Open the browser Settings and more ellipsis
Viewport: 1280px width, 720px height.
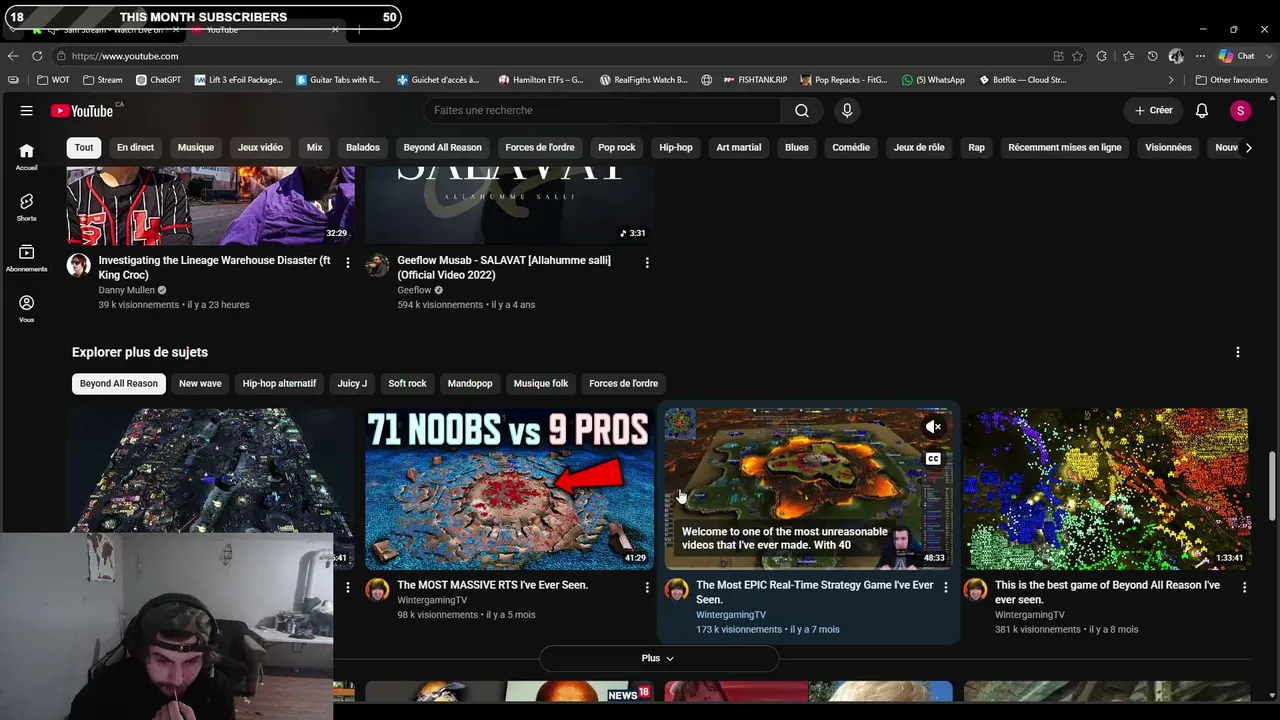(1200, 56)
